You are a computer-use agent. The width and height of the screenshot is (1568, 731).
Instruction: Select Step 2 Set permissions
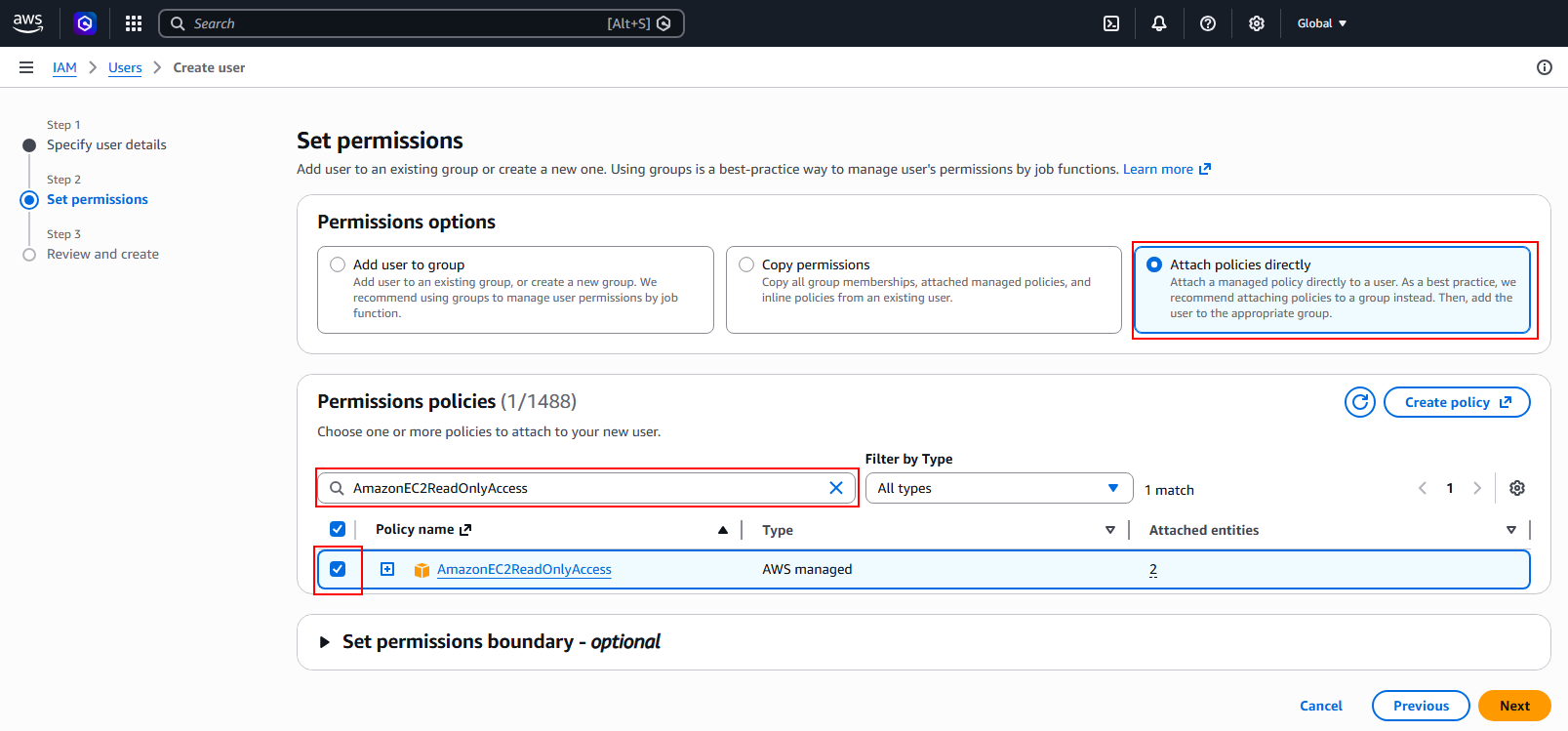tap(98, 199)
